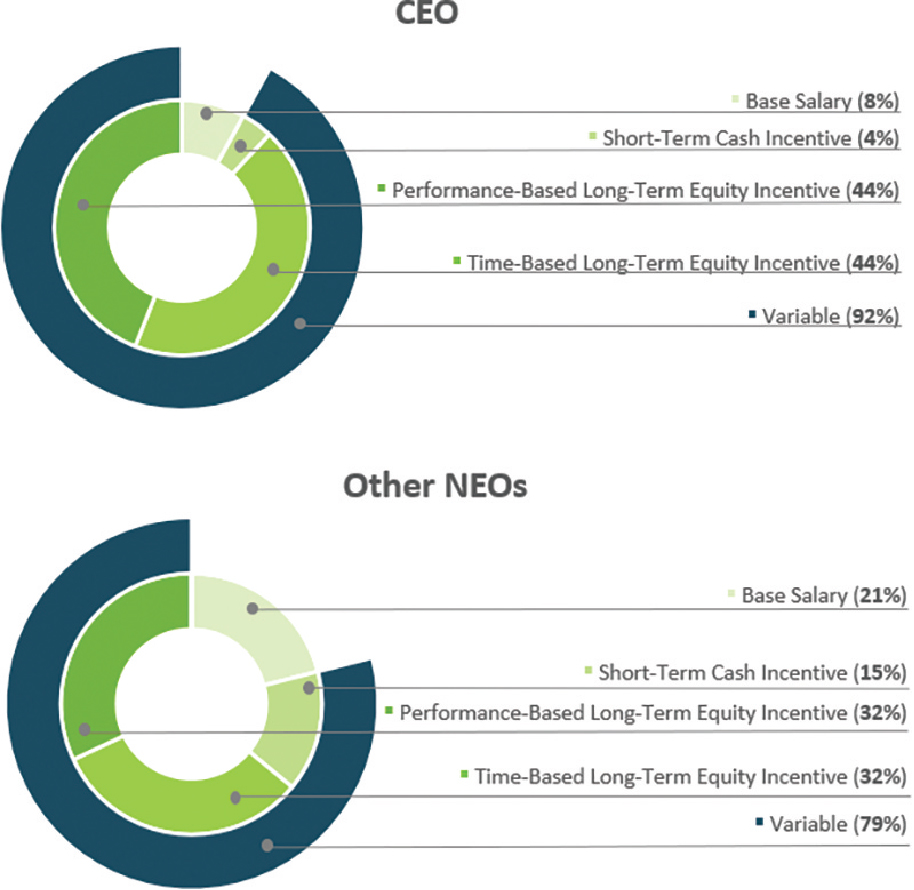The width and height of the screenshot is (914, 890).
Task: Click the Variable (79%) legend label
Action: click(836, 825)
